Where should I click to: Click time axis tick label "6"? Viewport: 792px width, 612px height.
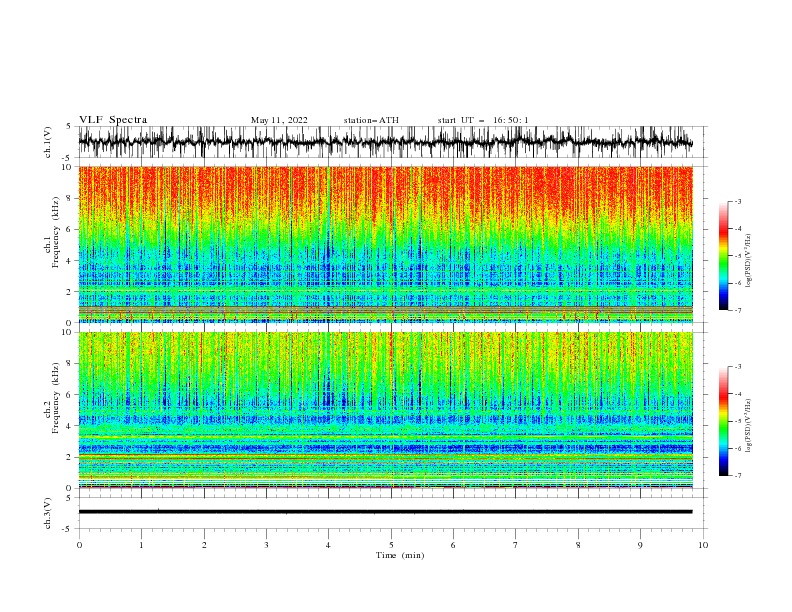453,545
